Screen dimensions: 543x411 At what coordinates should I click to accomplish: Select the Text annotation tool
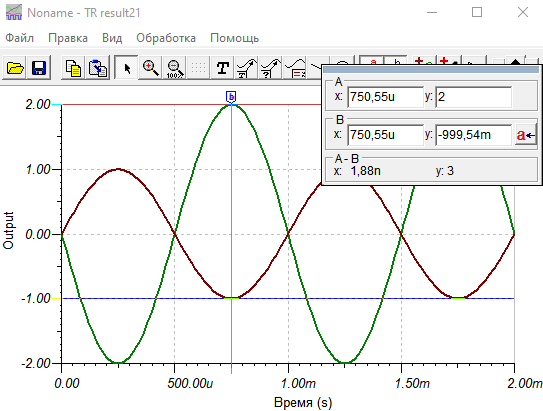[223, 68]
